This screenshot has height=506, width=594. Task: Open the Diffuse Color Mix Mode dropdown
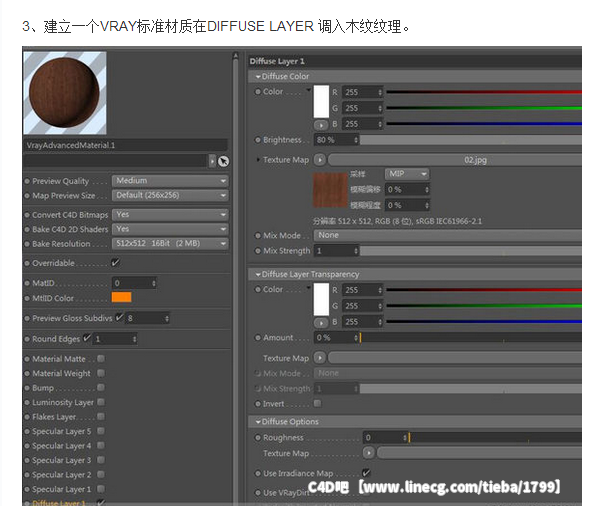448,235
